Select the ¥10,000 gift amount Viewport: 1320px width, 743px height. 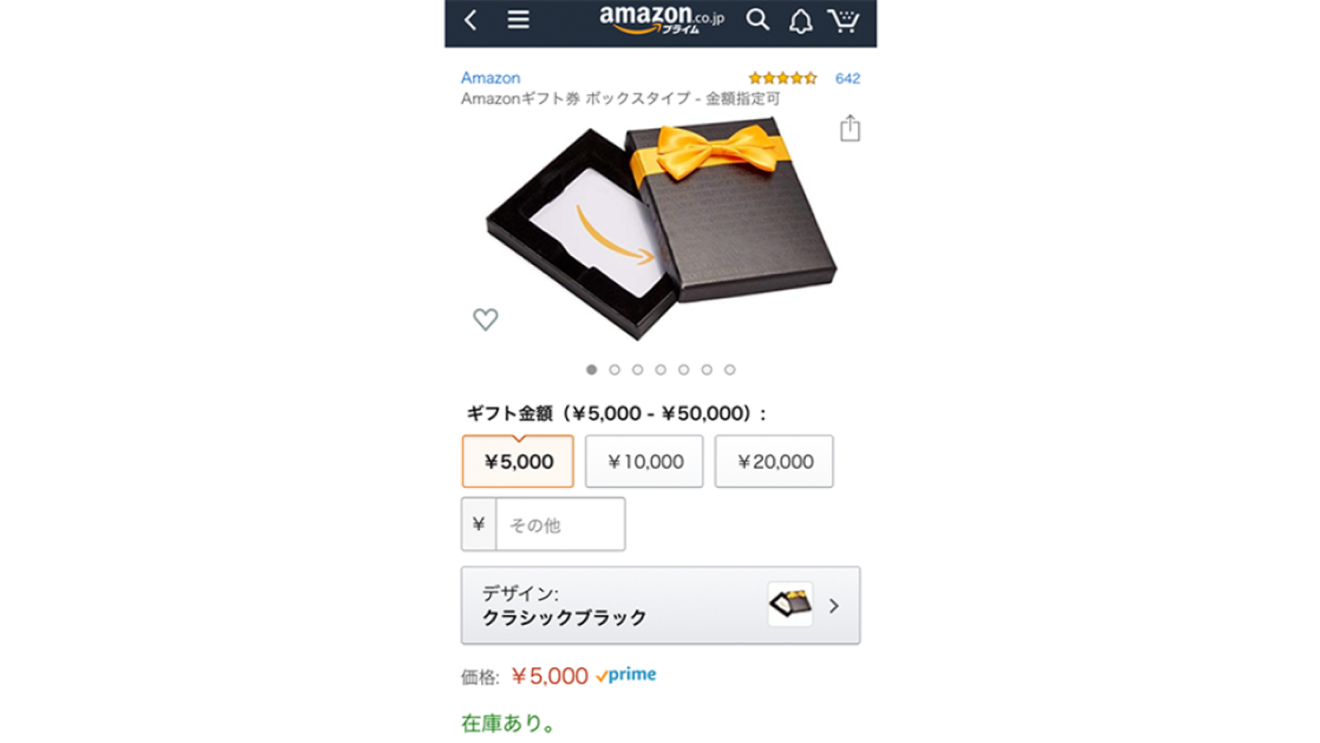(x=645, y=462)
